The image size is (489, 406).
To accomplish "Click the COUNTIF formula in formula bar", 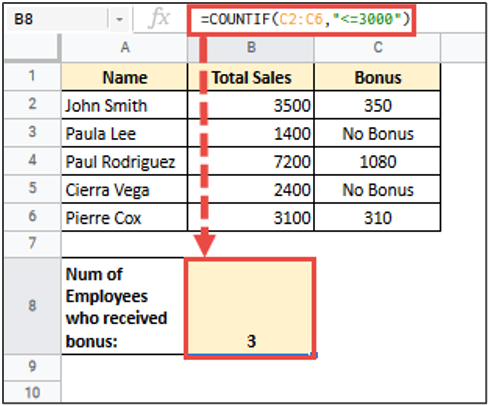I will [x=305, y=19].
